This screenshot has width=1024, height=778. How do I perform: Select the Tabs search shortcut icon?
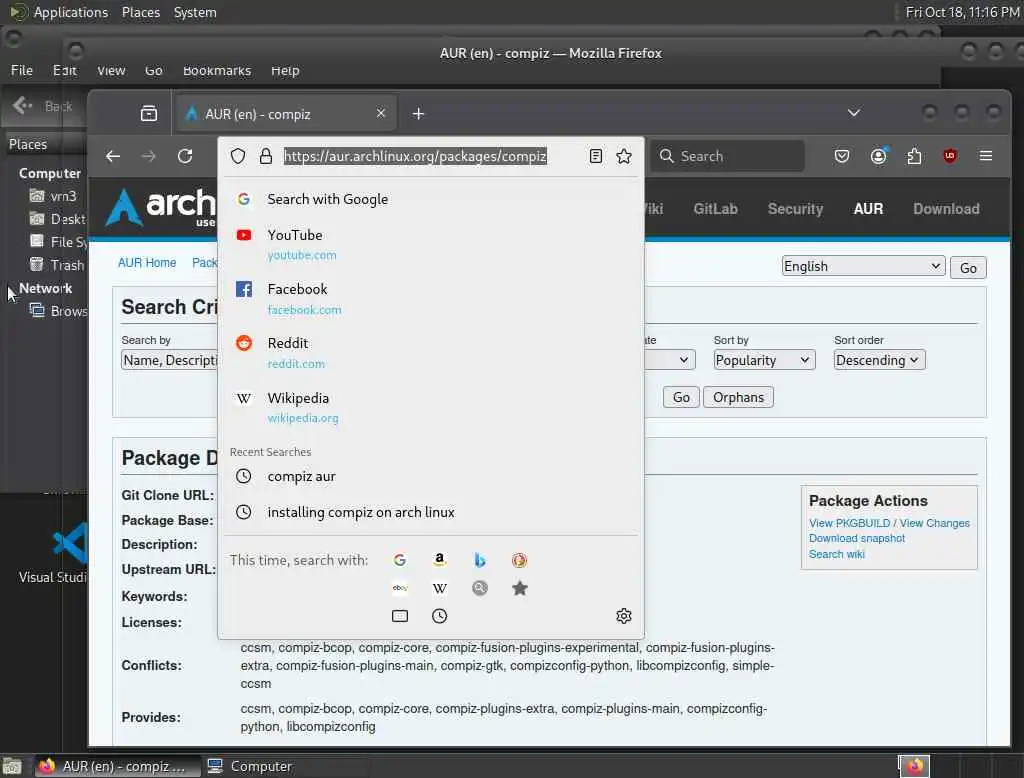coord(400,616)
